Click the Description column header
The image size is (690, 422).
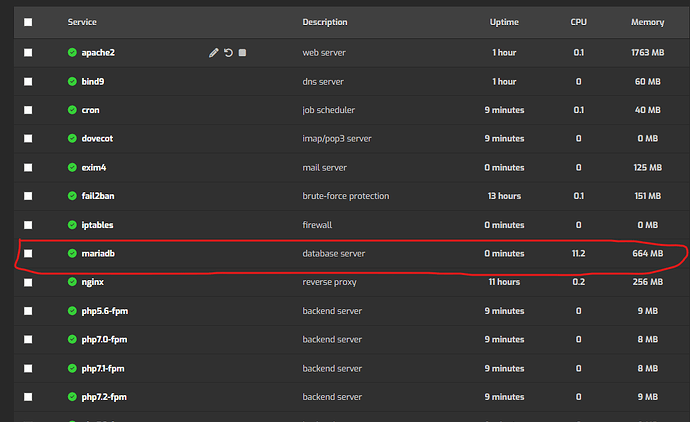[x=325, y=22]
